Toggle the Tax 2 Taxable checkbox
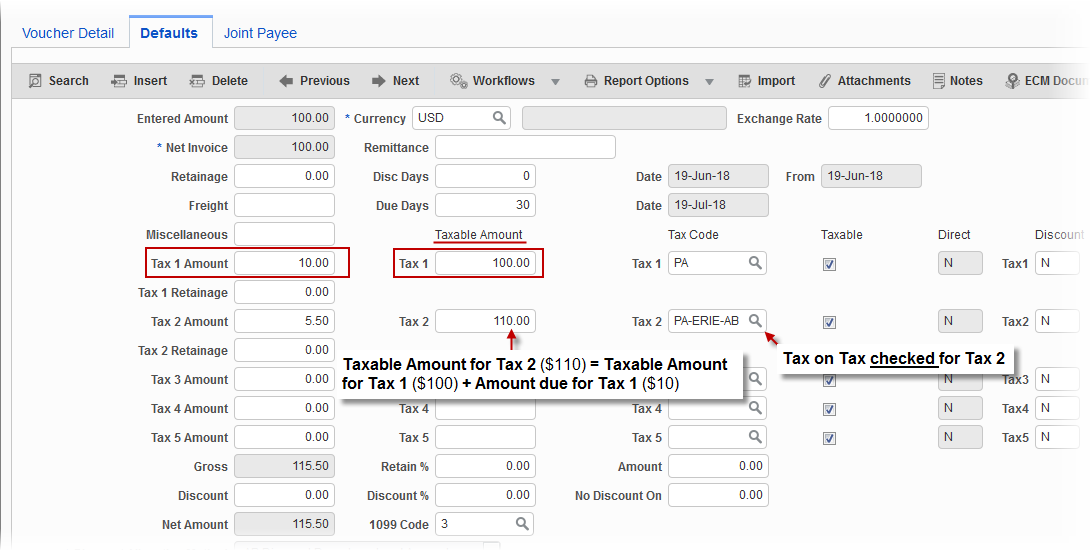 829,322
